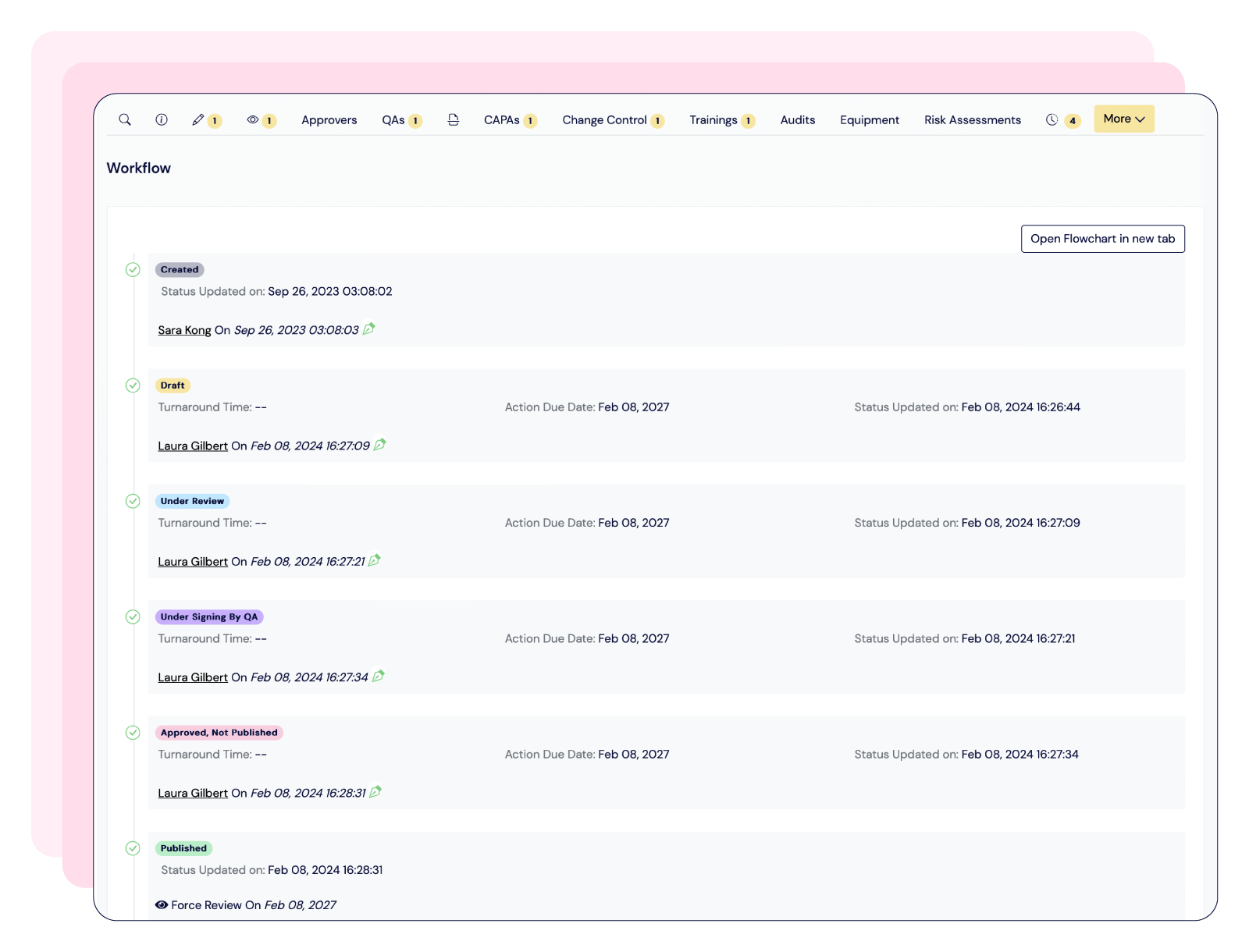Click the Force Review eye icon
Viewport: 1249px width, 952px height.
click(162, 905)
